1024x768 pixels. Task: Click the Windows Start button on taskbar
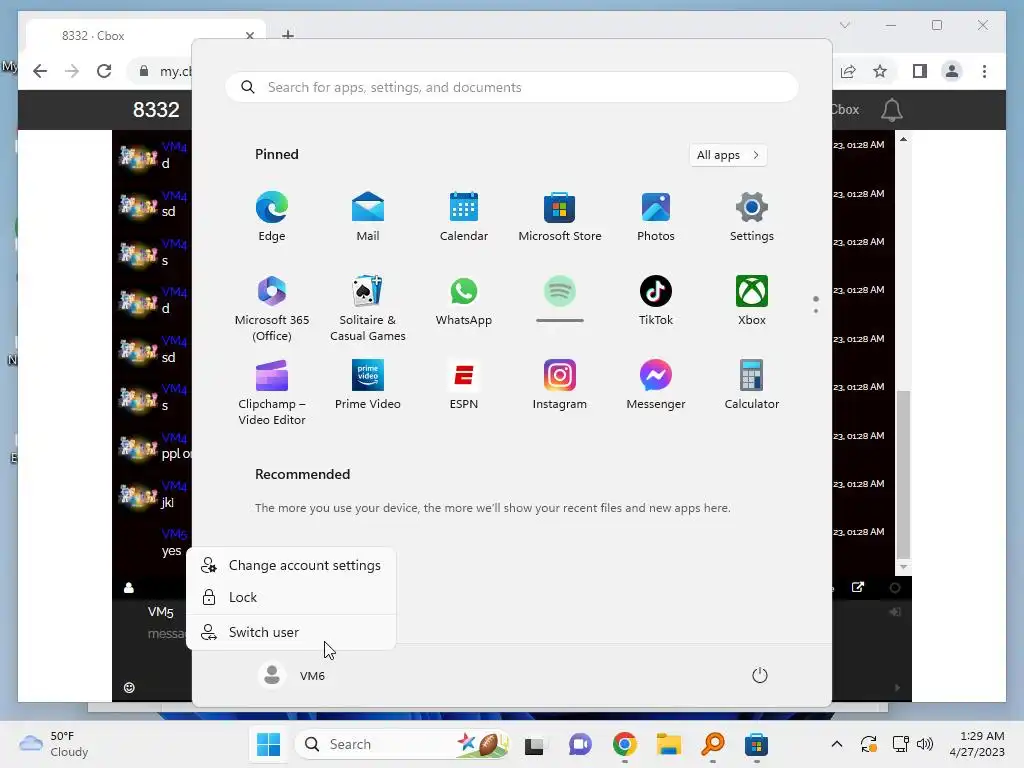(x=268, y=744)
